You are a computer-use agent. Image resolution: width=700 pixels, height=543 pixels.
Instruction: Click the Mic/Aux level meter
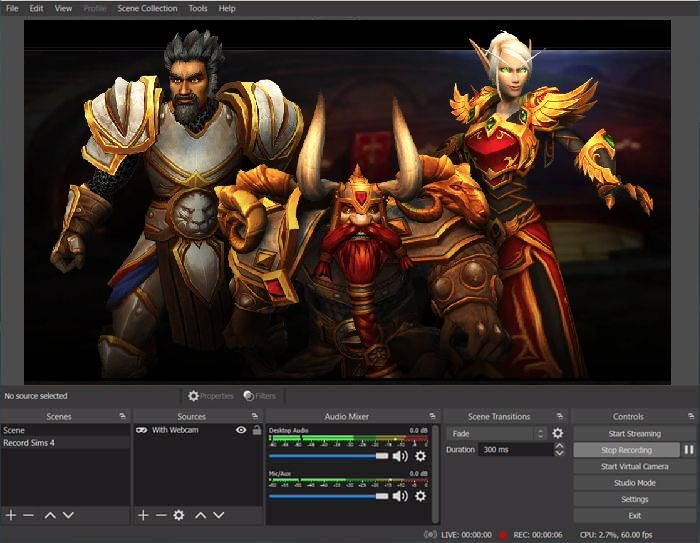348,481
